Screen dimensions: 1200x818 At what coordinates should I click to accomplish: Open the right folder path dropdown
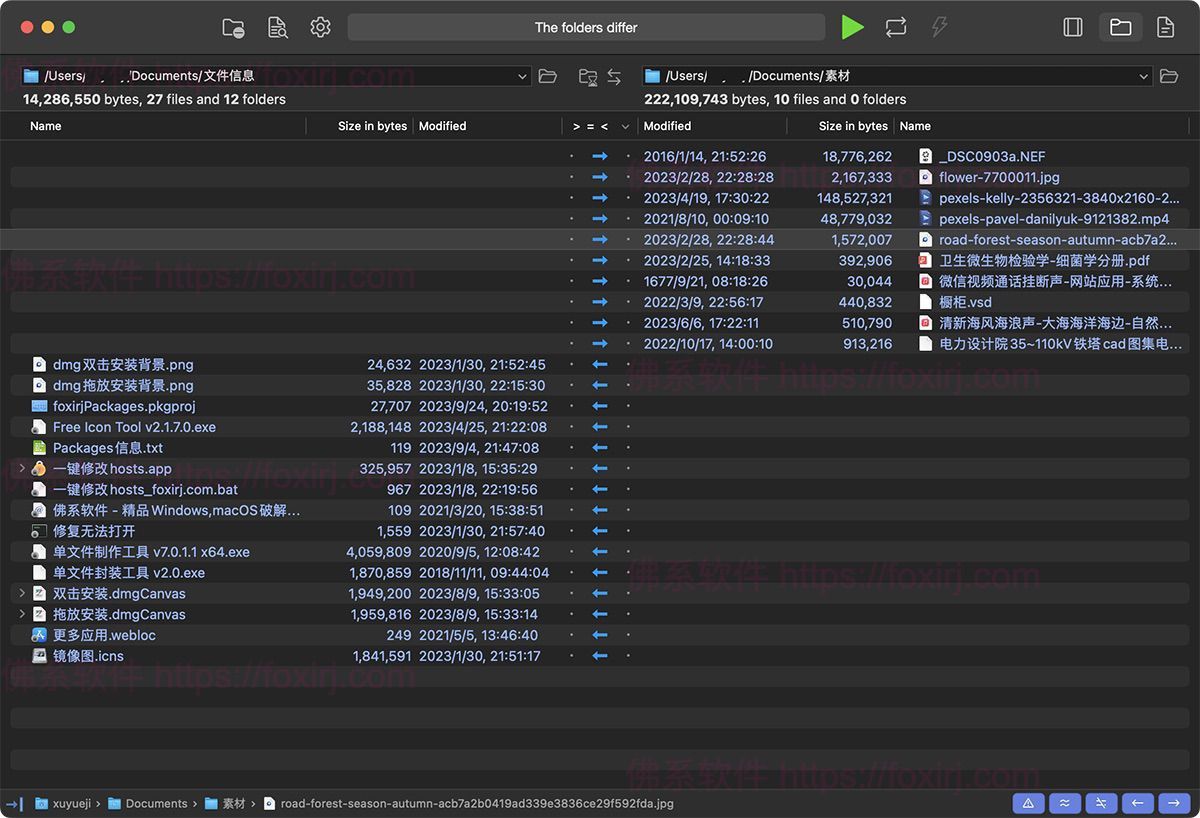click(1144, 76)
